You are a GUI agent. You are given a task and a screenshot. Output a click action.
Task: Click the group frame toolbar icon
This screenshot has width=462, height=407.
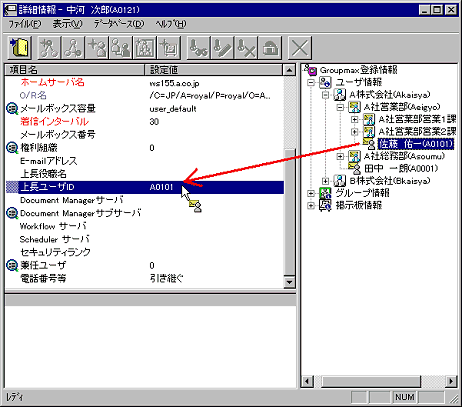coord(145,48)
